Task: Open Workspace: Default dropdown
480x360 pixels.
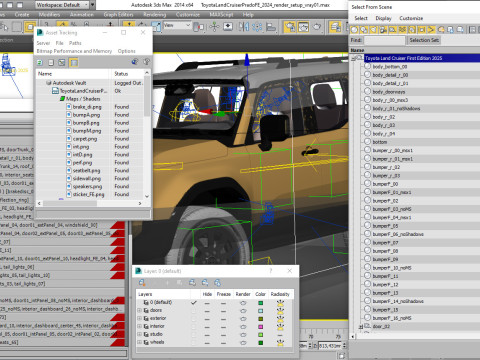Action: point(62,5)
